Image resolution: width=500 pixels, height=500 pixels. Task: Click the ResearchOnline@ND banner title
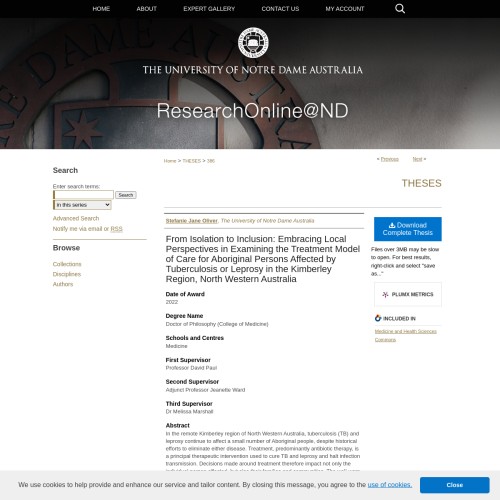pos(252,110)
